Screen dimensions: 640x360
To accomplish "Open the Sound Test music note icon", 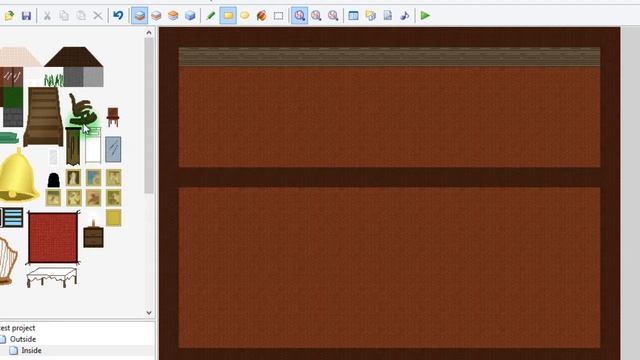I will [x=404, y=16].
